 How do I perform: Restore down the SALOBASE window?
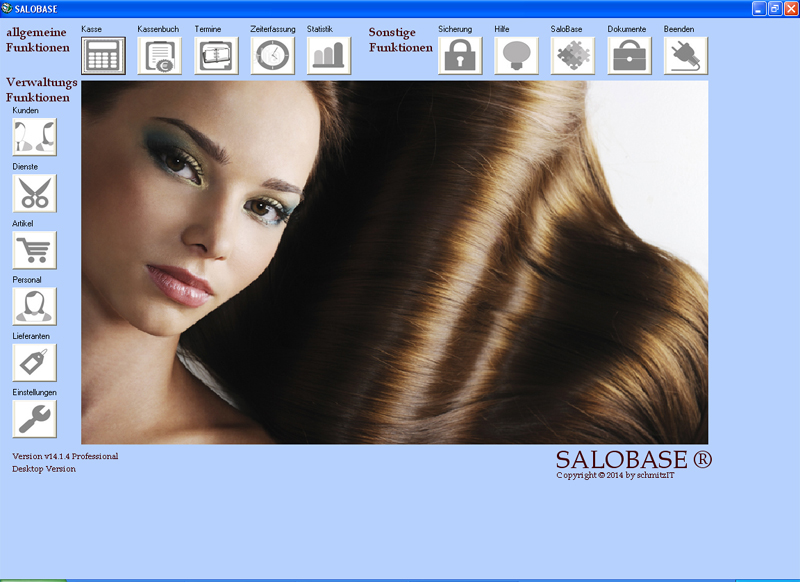tap(775, 9)
